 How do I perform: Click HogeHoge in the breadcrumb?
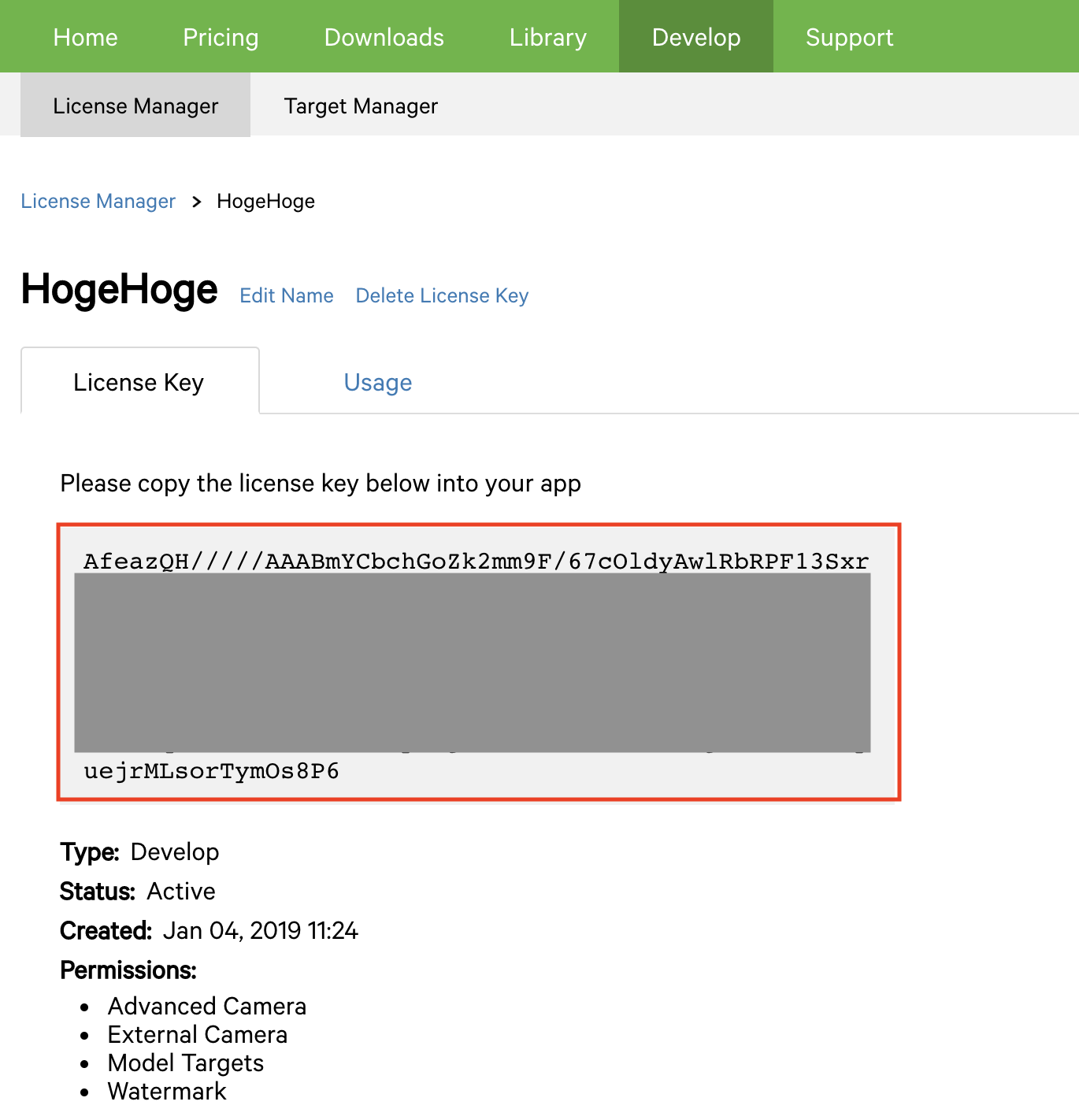click(265, 202)
